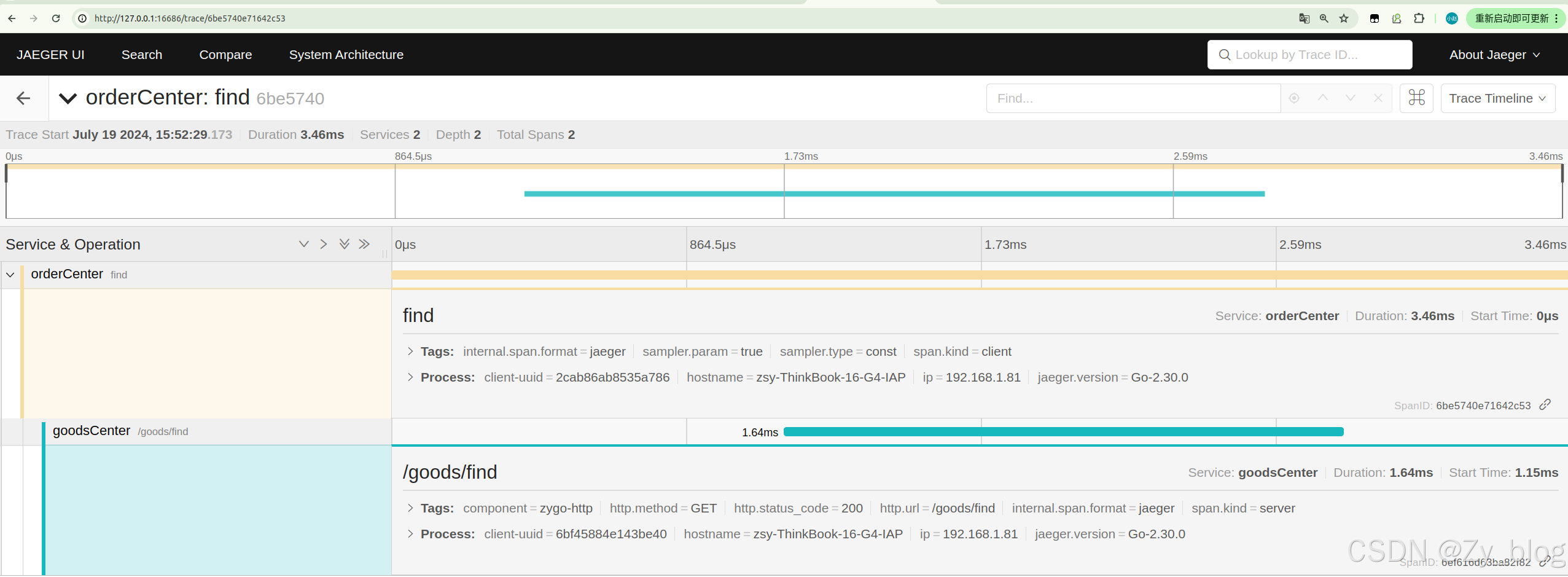This screenshot has width=1568, height=577.
Task: Click the zoom magnifier icon in address bar
Action: [1324, 18]
